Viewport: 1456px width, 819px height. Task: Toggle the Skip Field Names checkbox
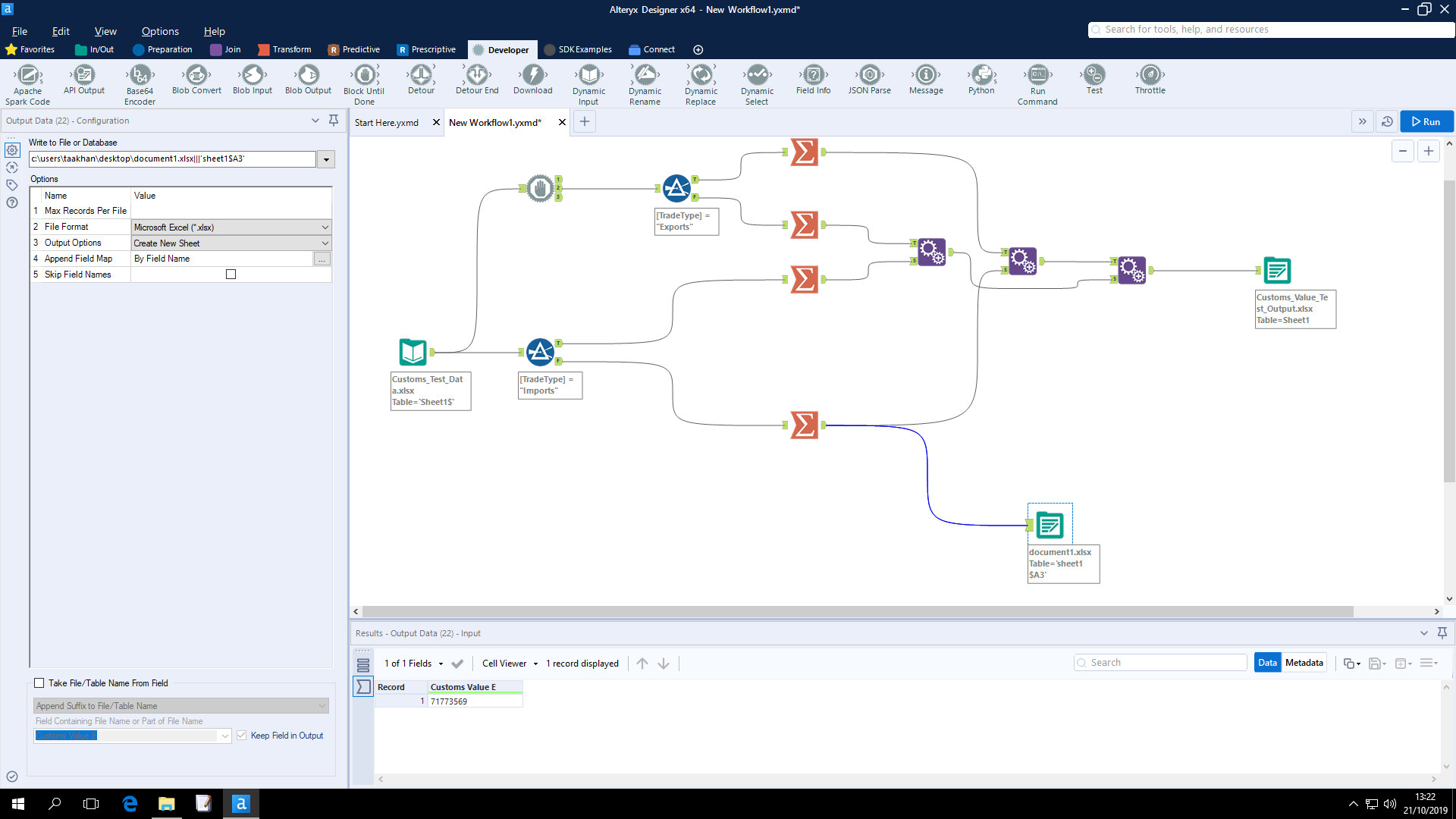tap(231, 275)
